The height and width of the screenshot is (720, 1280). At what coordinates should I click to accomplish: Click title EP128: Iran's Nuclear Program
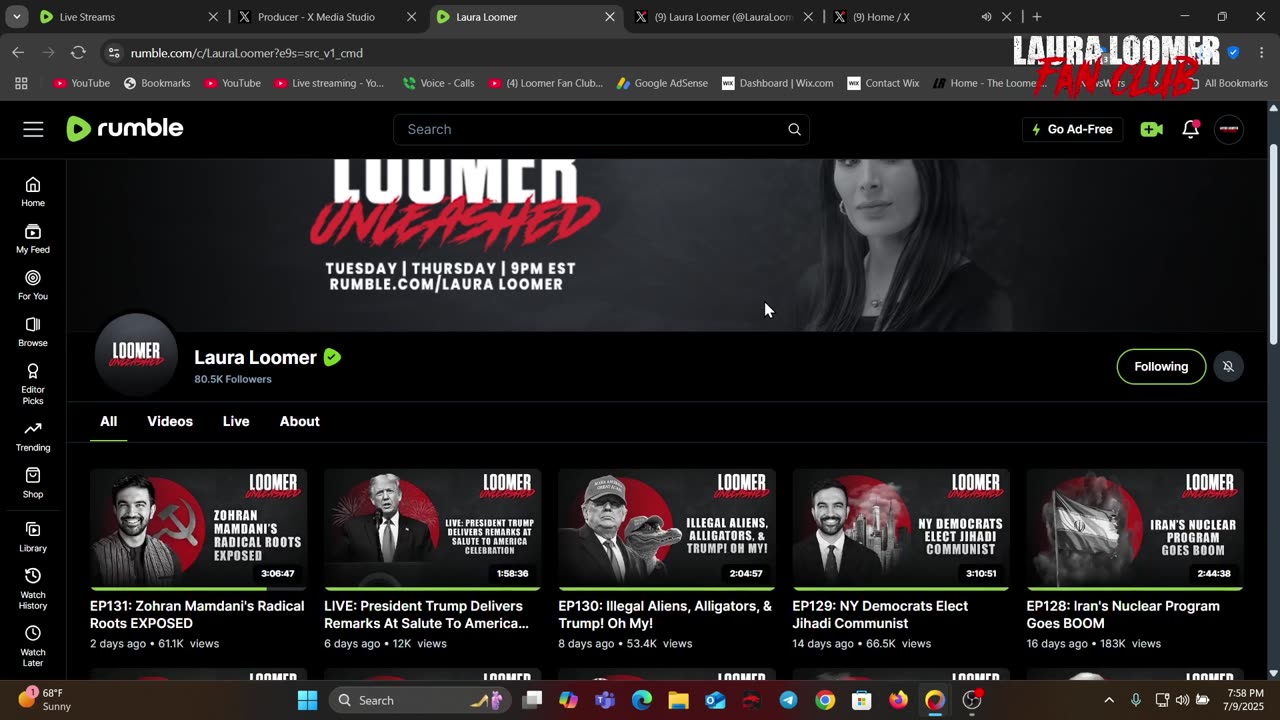coord(1123,614)
